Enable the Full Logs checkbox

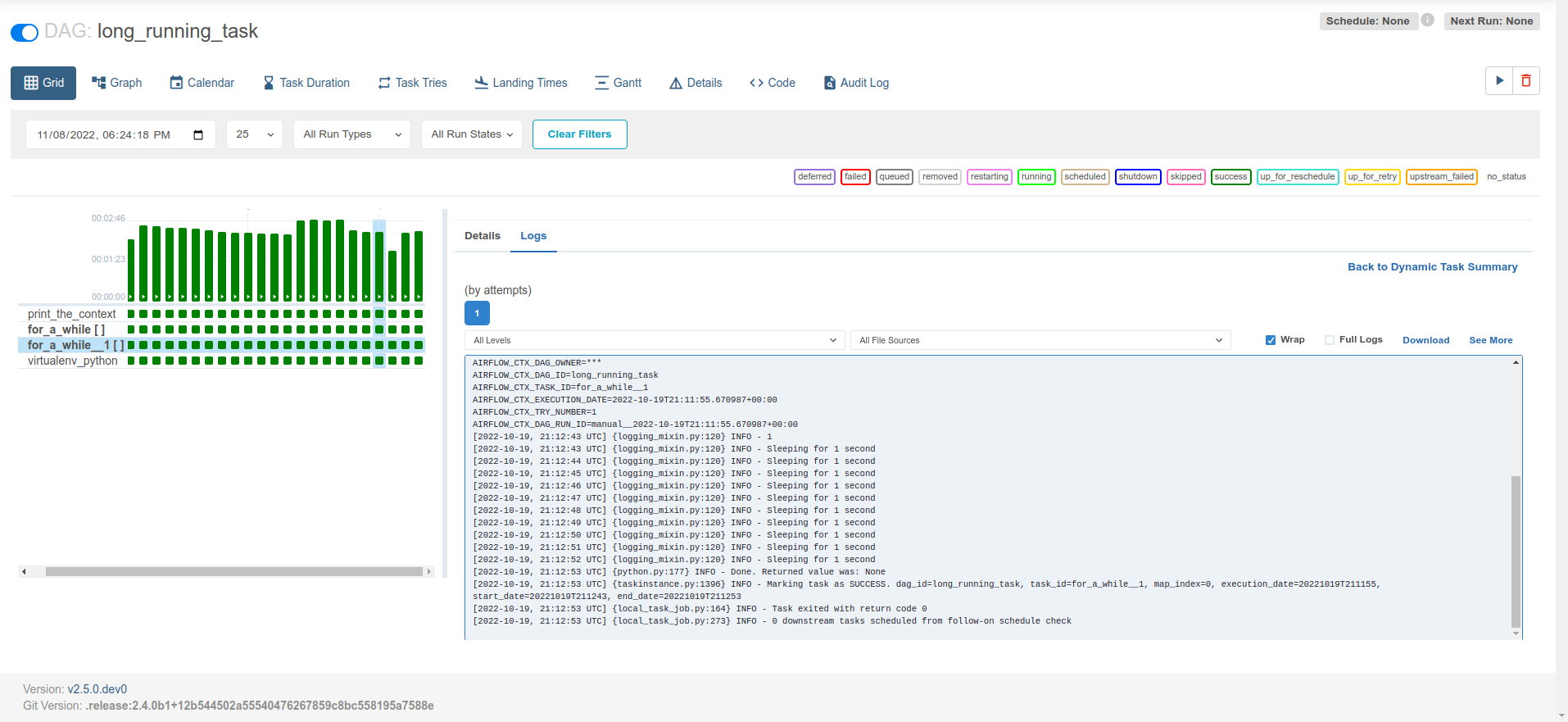click(x=1330, y=340)
